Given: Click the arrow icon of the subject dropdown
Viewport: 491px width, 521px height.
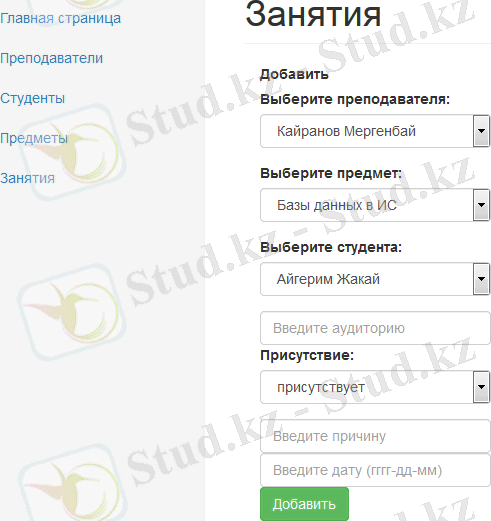Looking at the screenshot, I should (x=481, y=205).
